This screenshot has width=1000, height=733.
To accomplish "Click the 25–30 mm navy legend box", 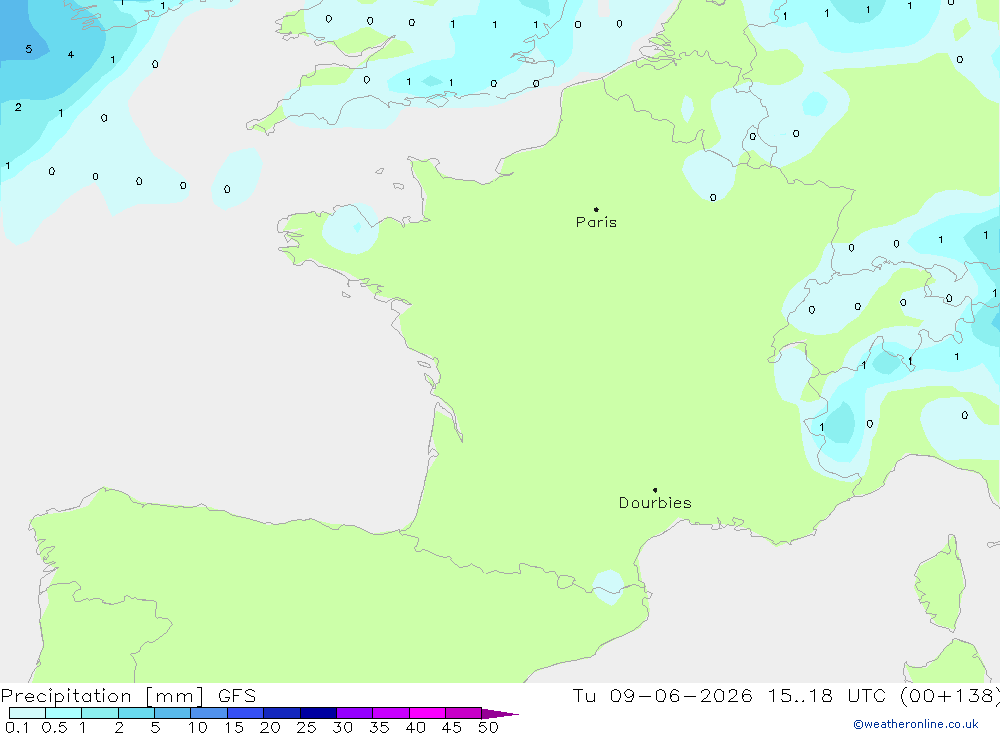I will coord(318,713).
